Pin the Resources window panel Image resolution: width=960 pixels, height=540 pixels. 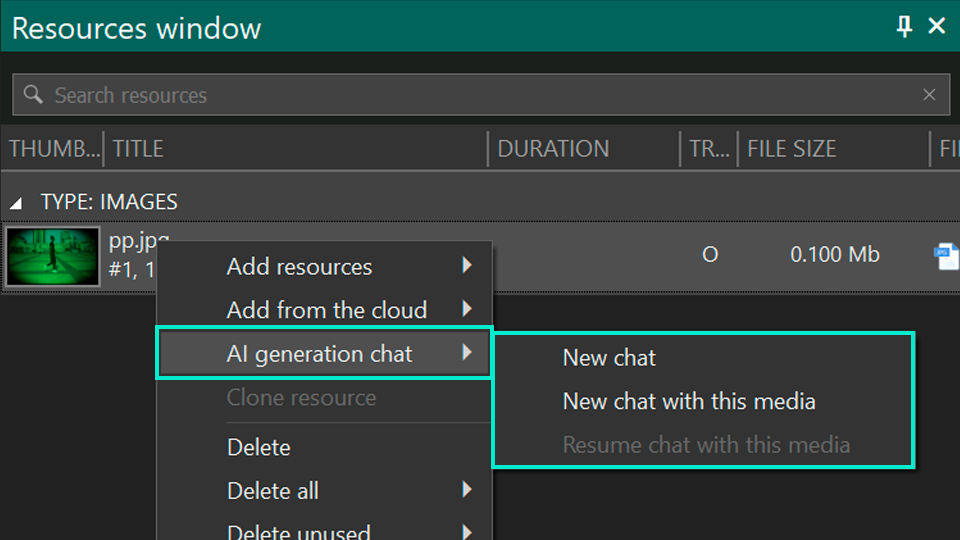click(x=904, y=26)
